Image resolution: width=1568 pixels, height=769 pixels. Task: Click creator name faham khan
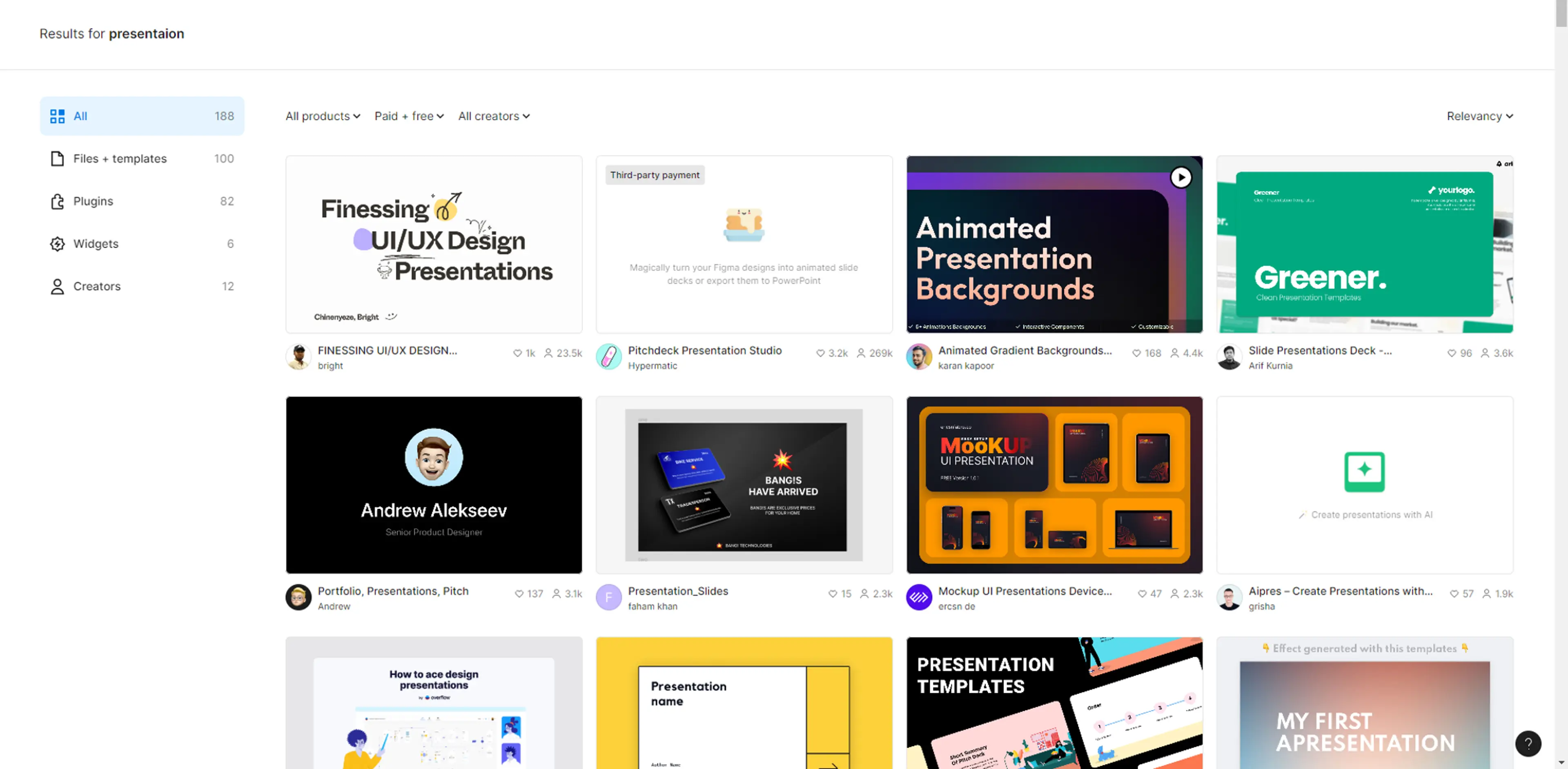coord(653,607)
